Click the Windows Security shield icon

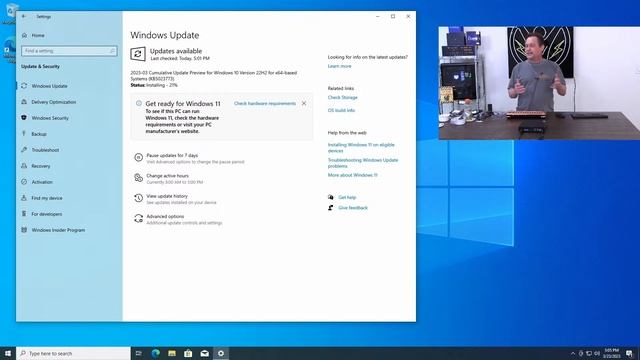(24, 118)
